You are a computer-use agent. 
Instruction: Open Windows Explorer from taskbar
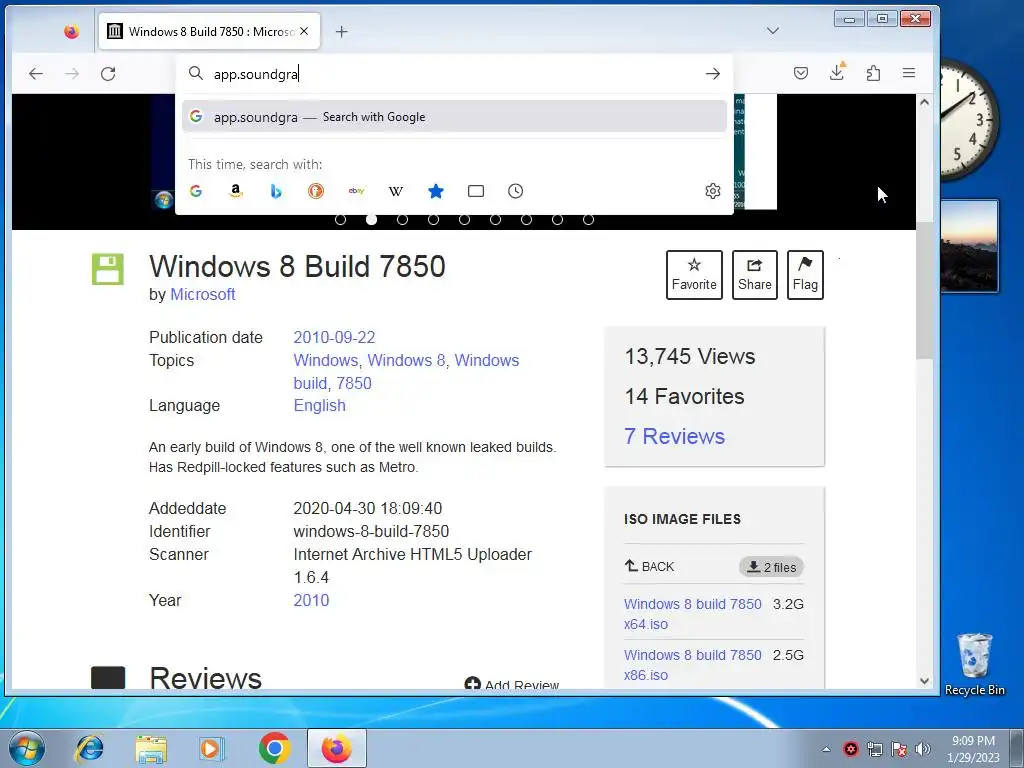click(x=151, y=748)
